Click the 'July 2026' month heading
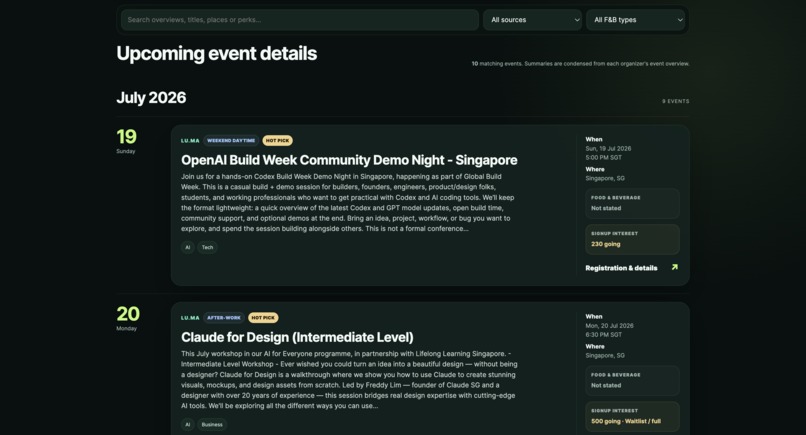Screen dimensions: 806x435 pos(151,98)
